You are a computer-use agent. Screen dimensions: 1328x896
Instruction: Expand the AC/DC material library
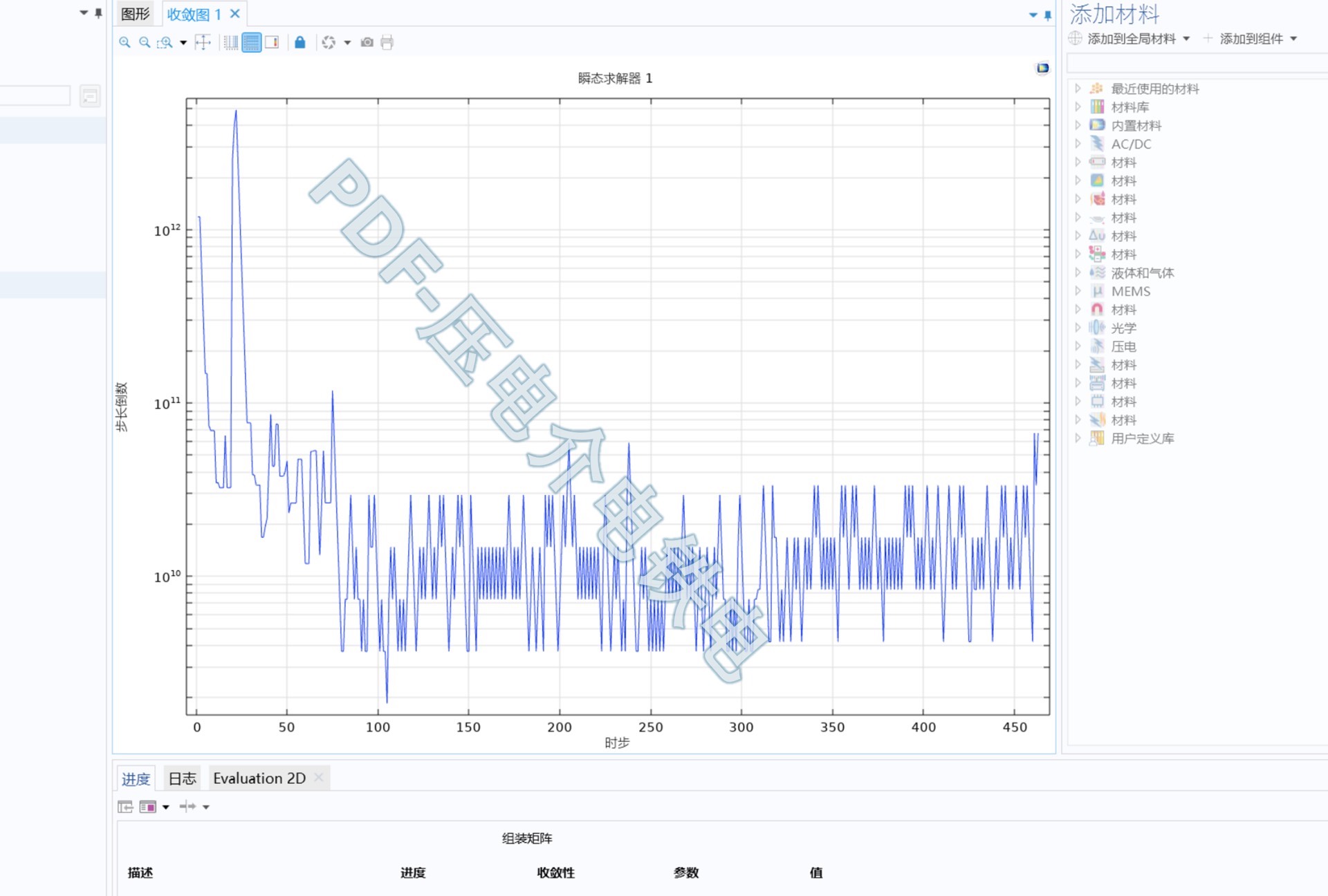pyautogui.click(x=1078, y=144)
